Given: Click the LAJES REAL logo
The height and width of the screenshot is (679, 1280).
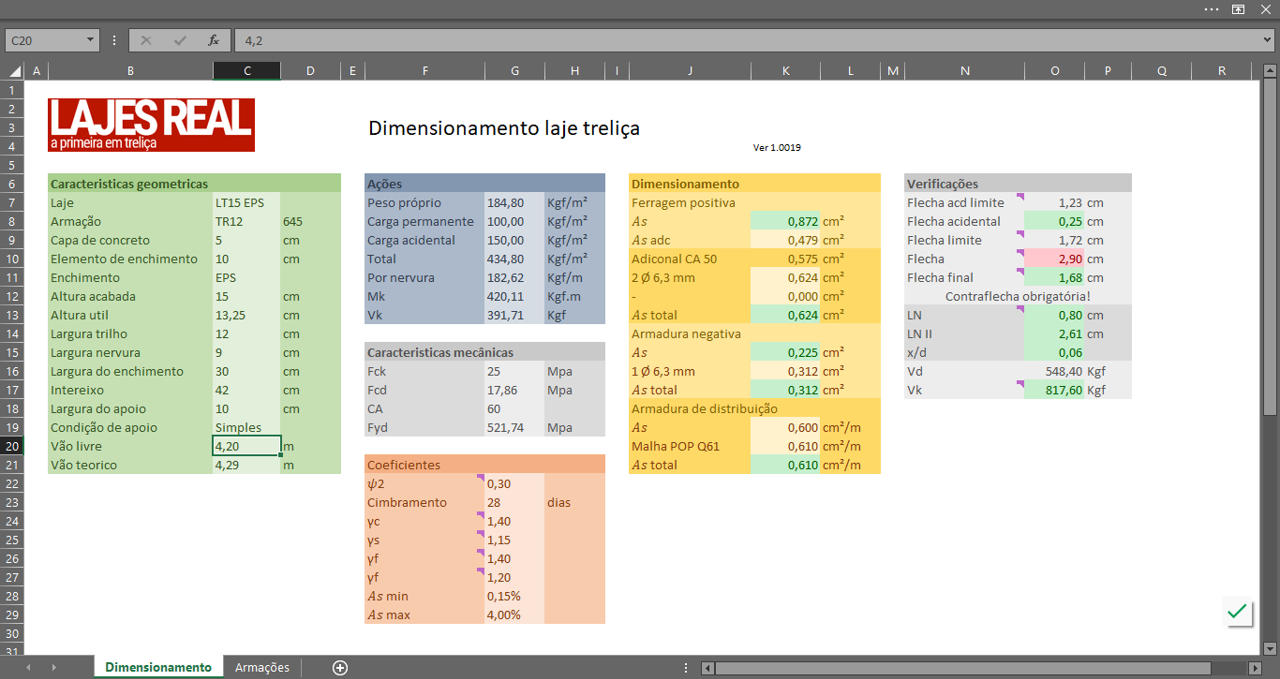Looking at the screenshot, I should coord(152,124).
